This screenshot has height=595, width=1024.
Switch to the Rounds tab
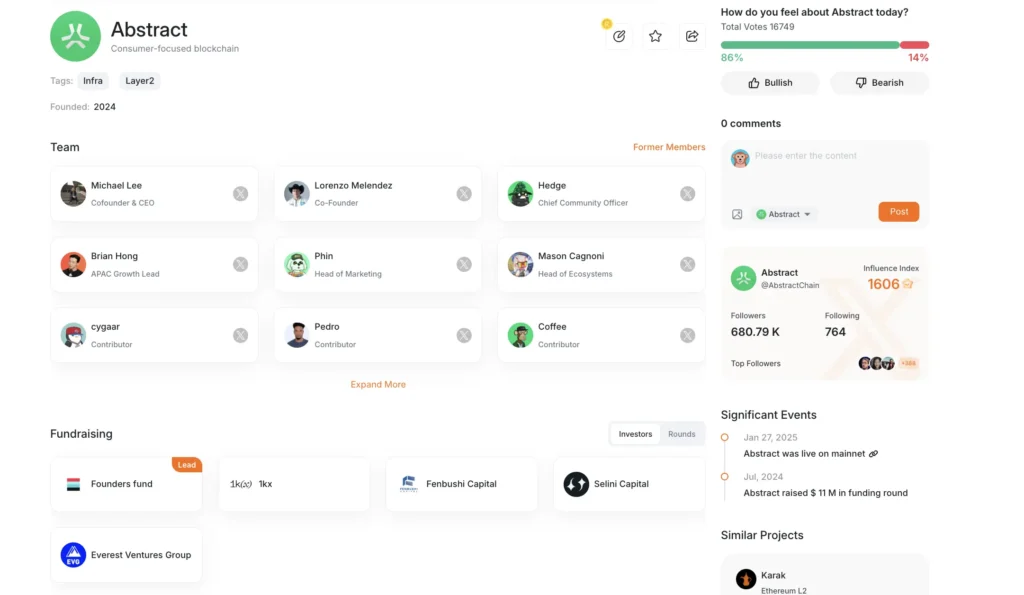[682, 434]
